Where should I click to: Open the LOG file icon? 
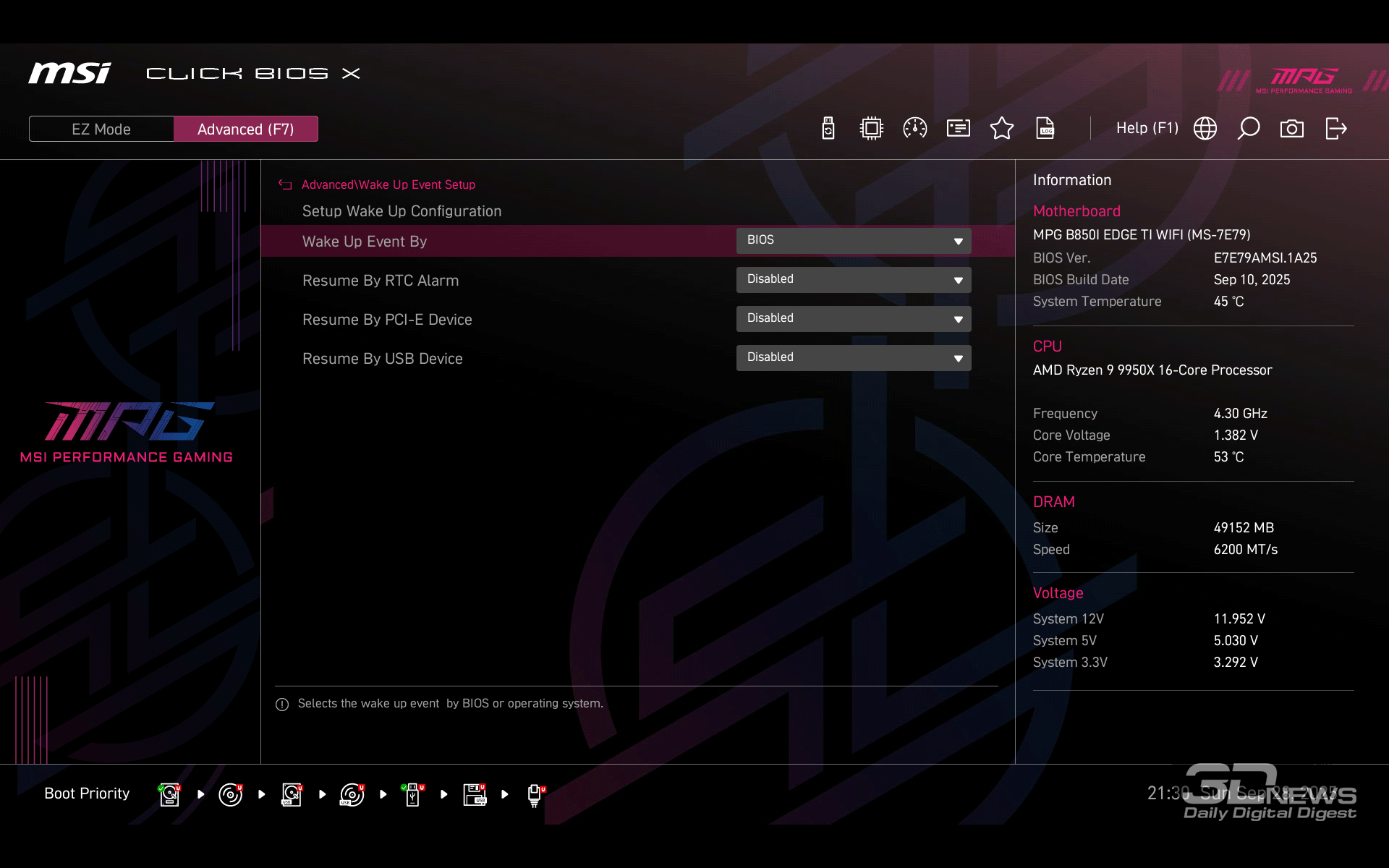[x=1045, y=129]
